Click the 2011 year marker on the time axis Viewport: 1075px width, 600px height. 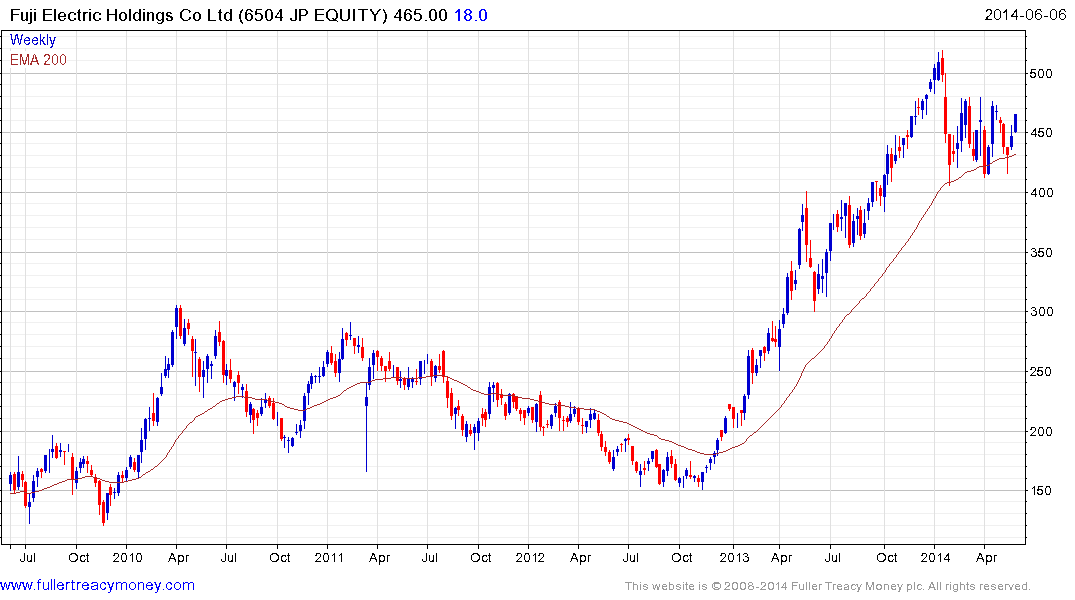tap(329, 557)
